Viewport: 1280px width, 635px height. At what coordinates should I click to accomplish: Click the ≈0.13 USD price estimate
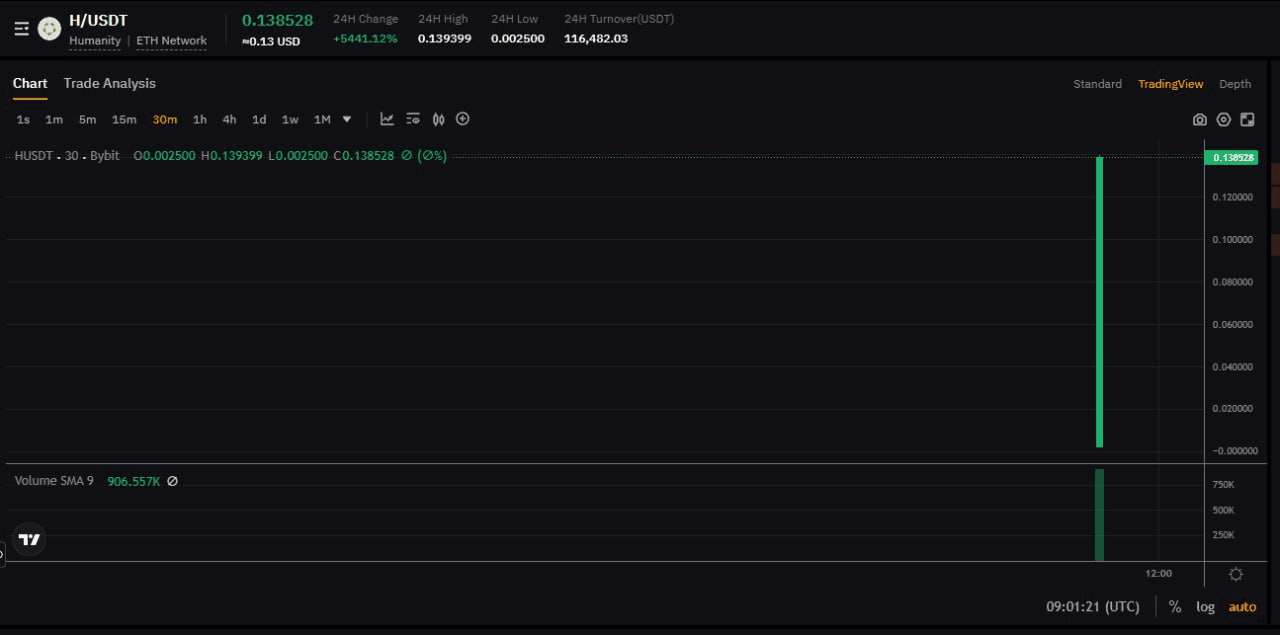(x=271, y=41)
